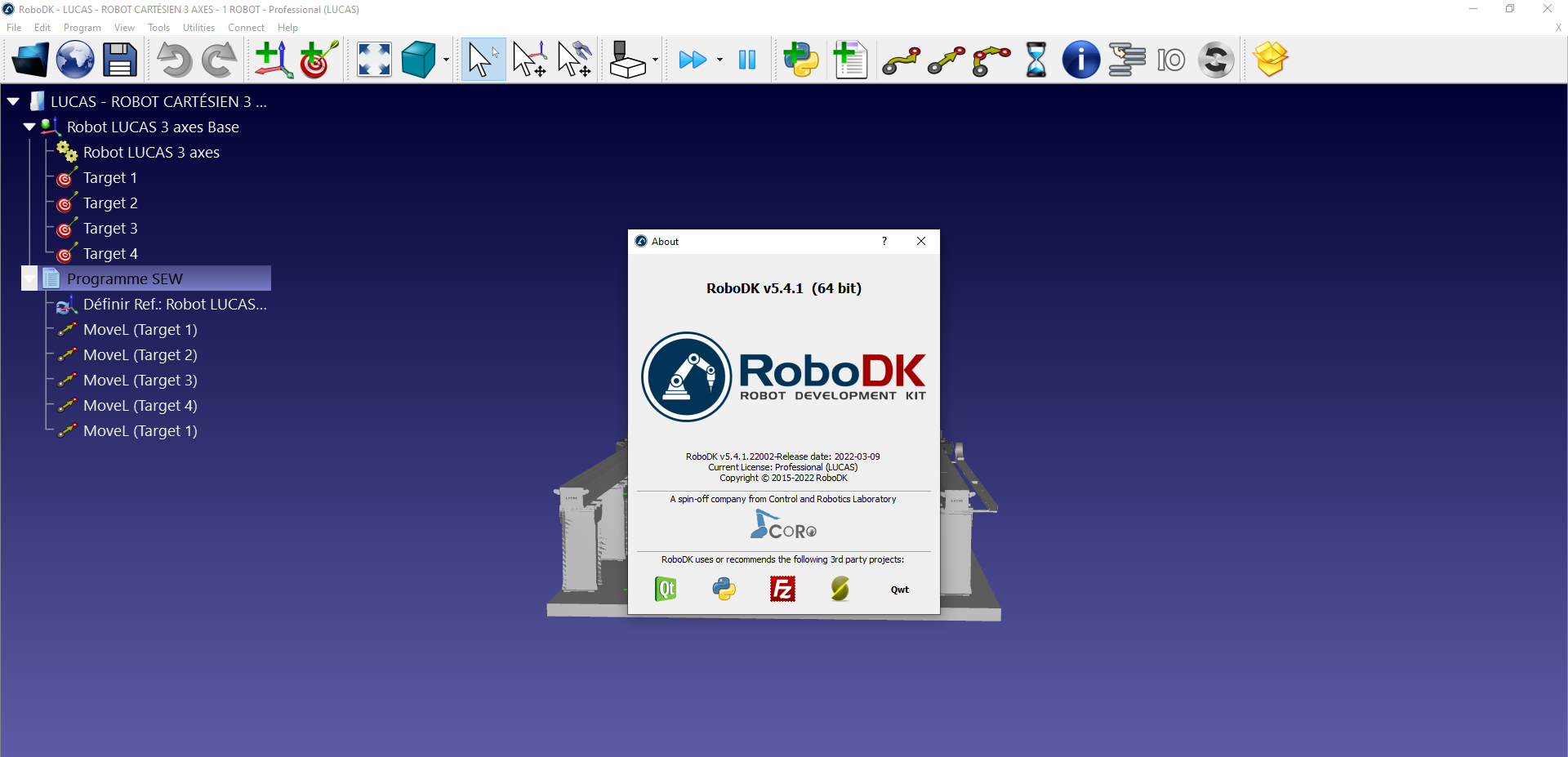Click the circular move instruction icon
Image resolution: width=1568 pixels, height=757 pixels.
(991, 60)
